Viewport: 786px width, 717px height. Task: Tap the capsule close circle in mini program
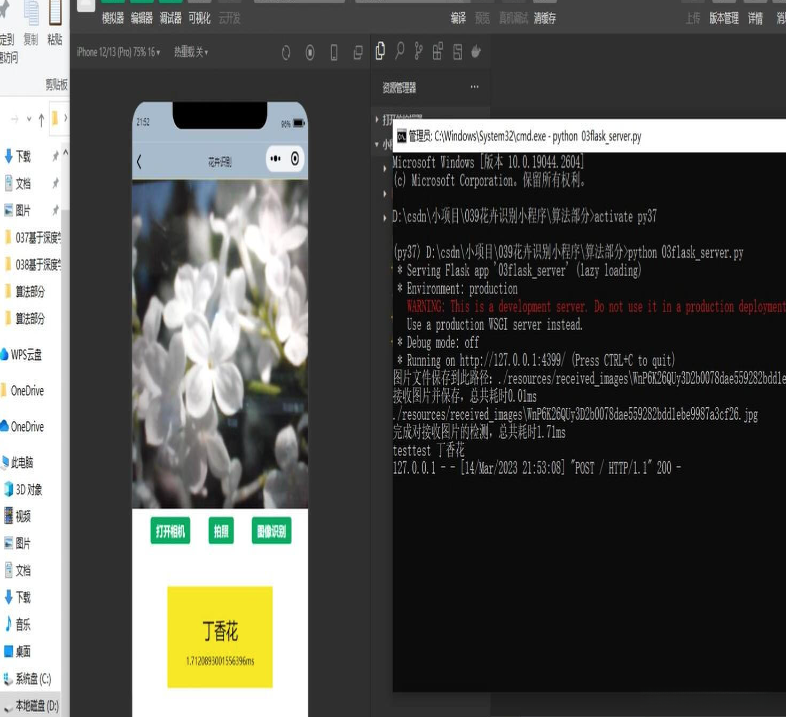click(x=295, y=159)
